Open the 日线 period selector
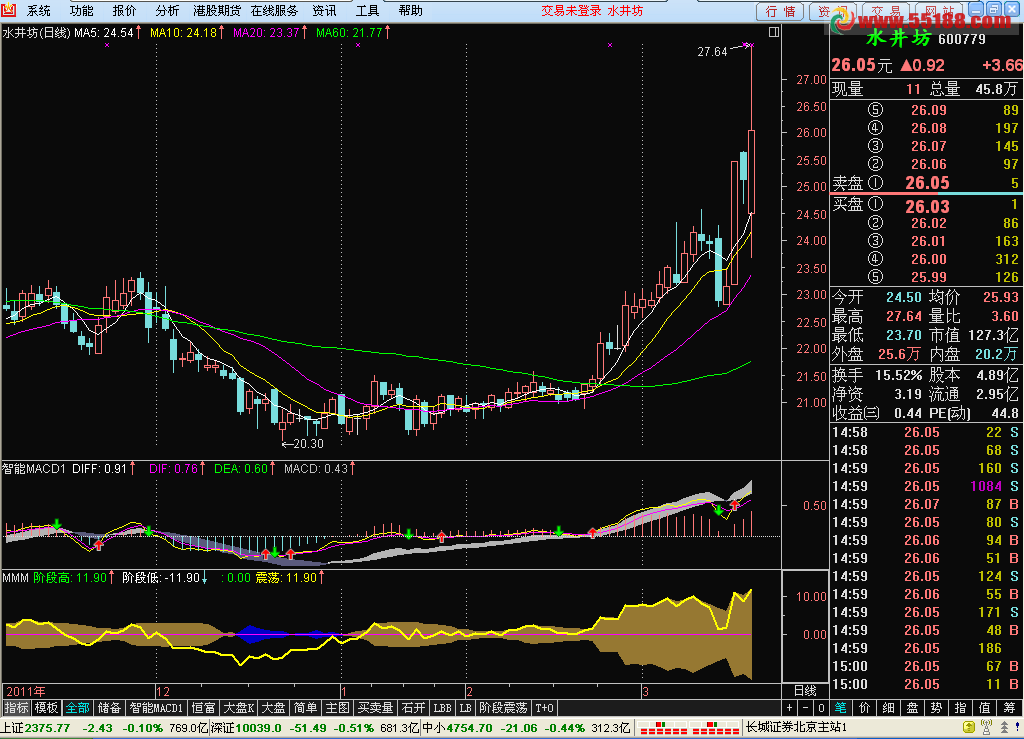Viewport: 1024px width, 739px height. [x=805, y=691]
